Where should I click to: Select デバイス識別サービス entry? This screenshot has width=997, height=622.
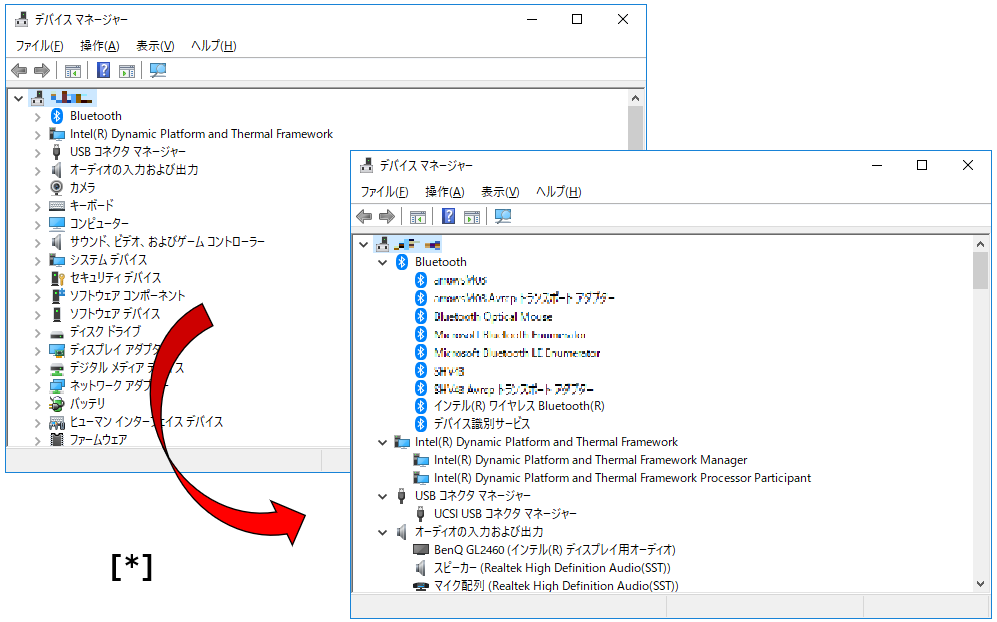point(481,424)
